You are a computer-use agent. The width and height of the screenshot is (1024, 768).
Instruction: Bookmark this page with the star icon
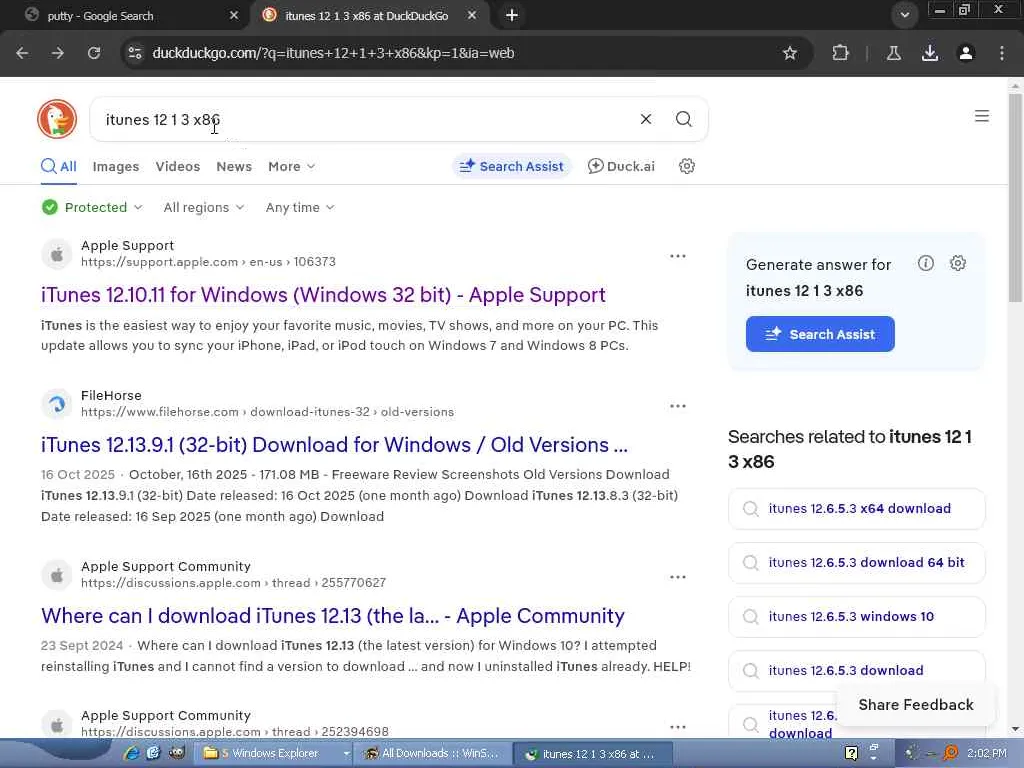[x=790, y=53]
